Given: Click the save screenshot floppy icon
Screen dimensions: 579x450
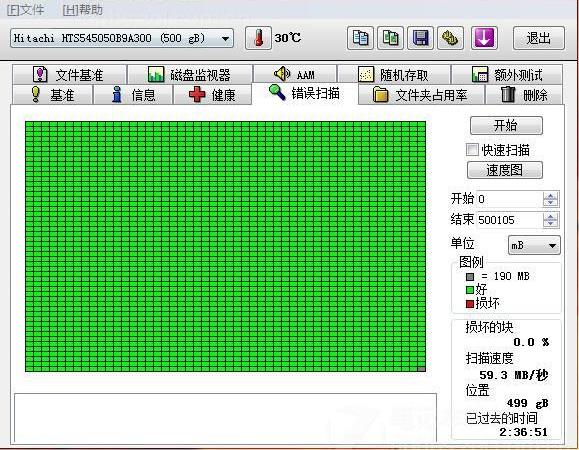Looking at the screenshot, I should coord(420,38).
